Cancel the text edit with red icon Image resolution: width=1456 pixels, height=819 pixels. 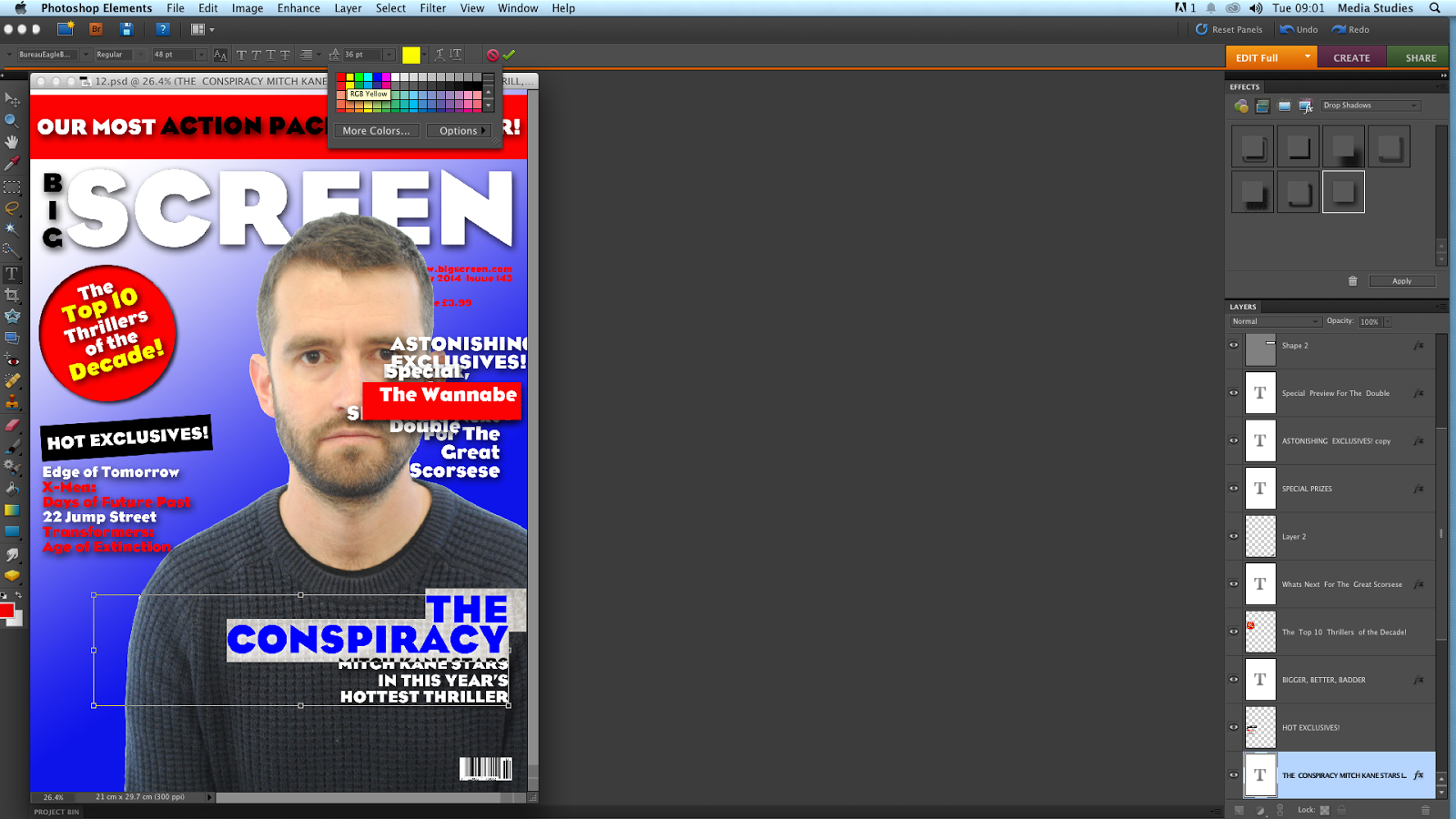[x=492, y=55]
